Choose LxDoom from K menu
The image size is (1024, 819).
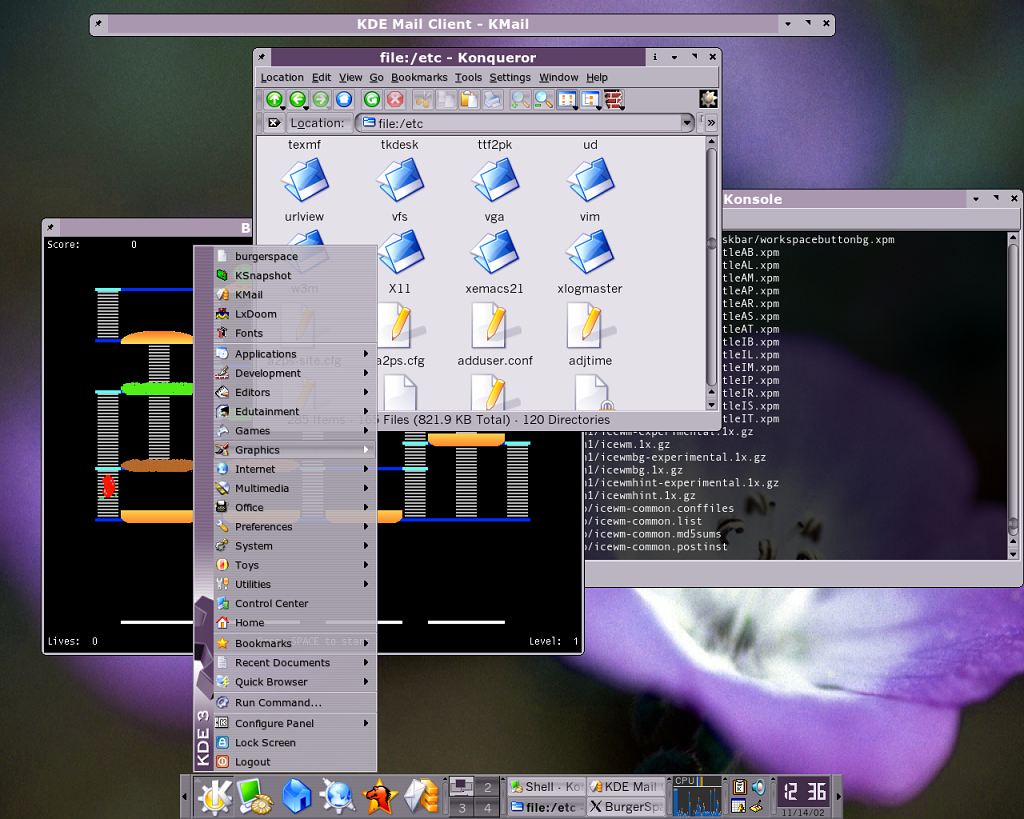tap(295, 314)
